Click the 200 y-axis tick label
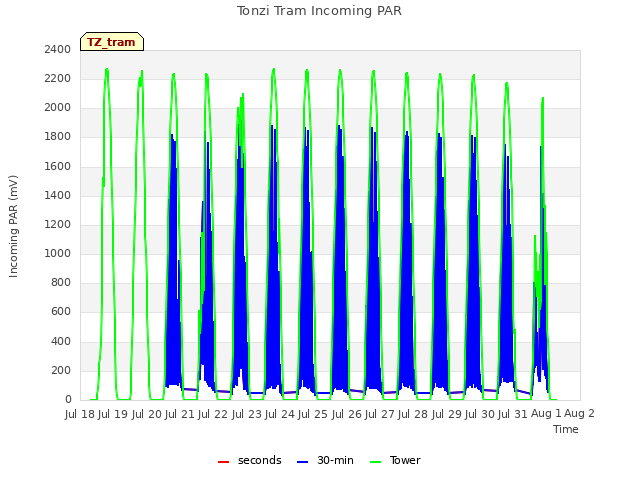The width and height of the screenshot is (640, 480). coord(61,370)
